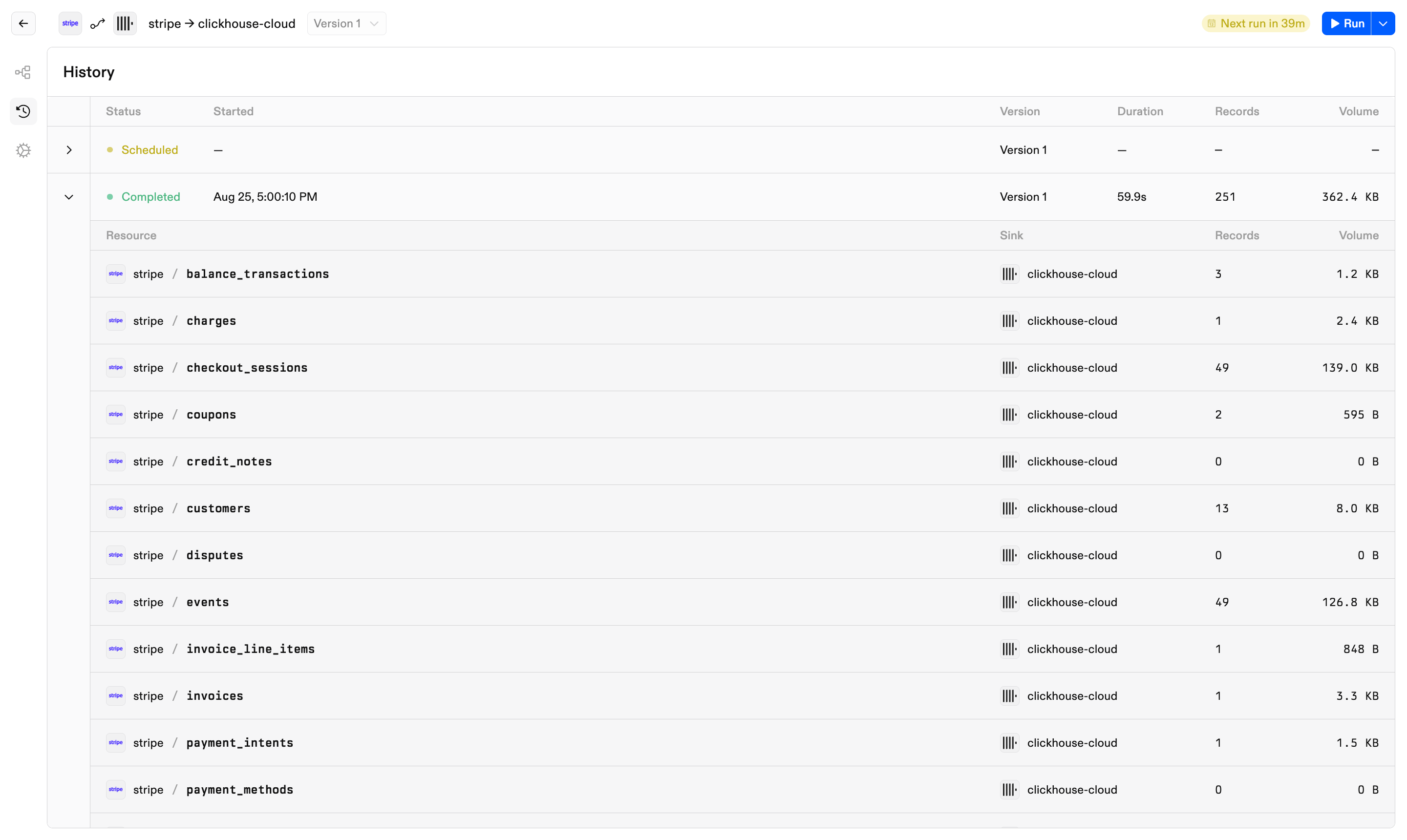The image size is (1407, 840).
Task: Select the balance_transactions resource name
Action: (257, 274)
